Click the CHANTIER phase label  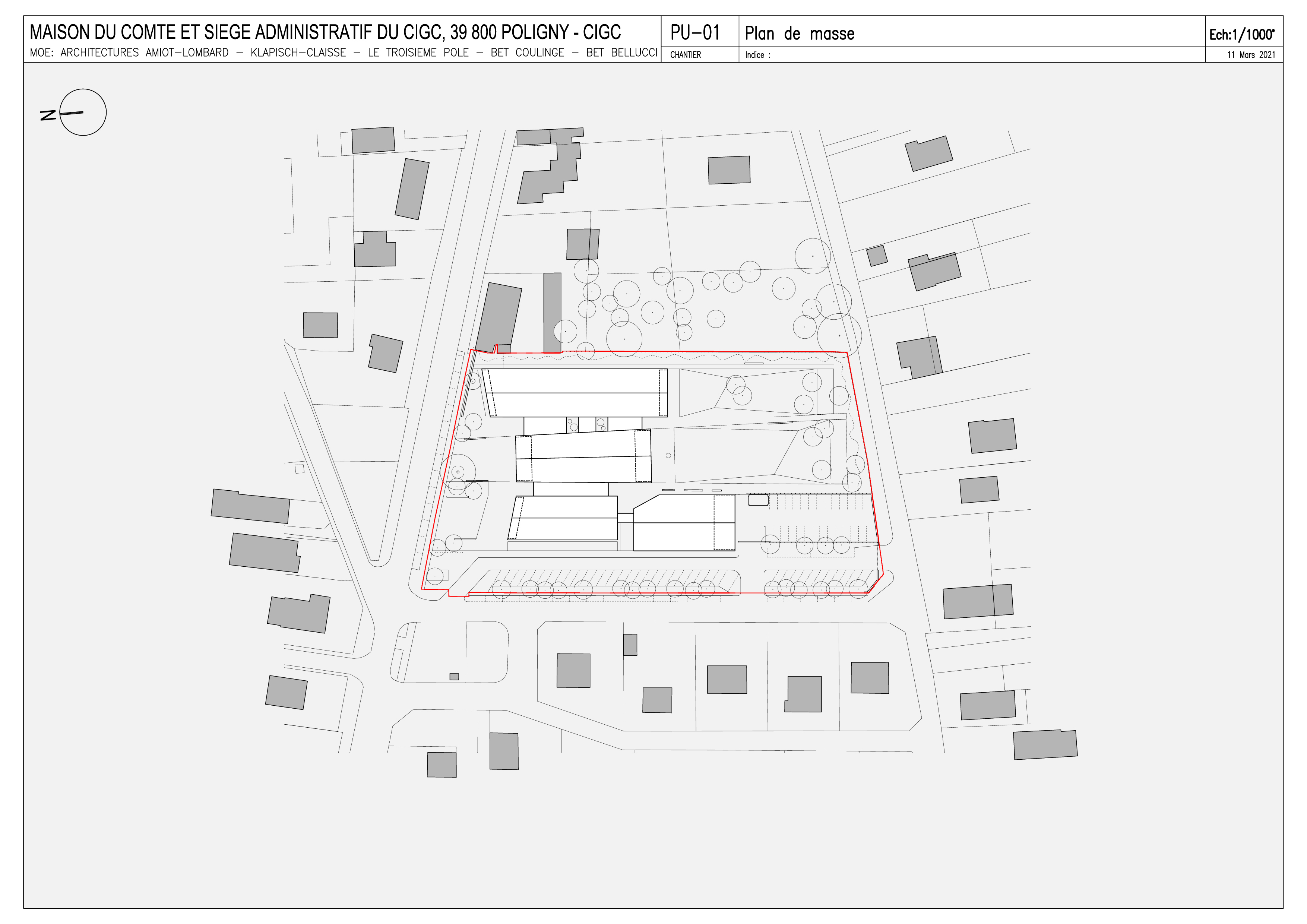[x=686, y=55]
